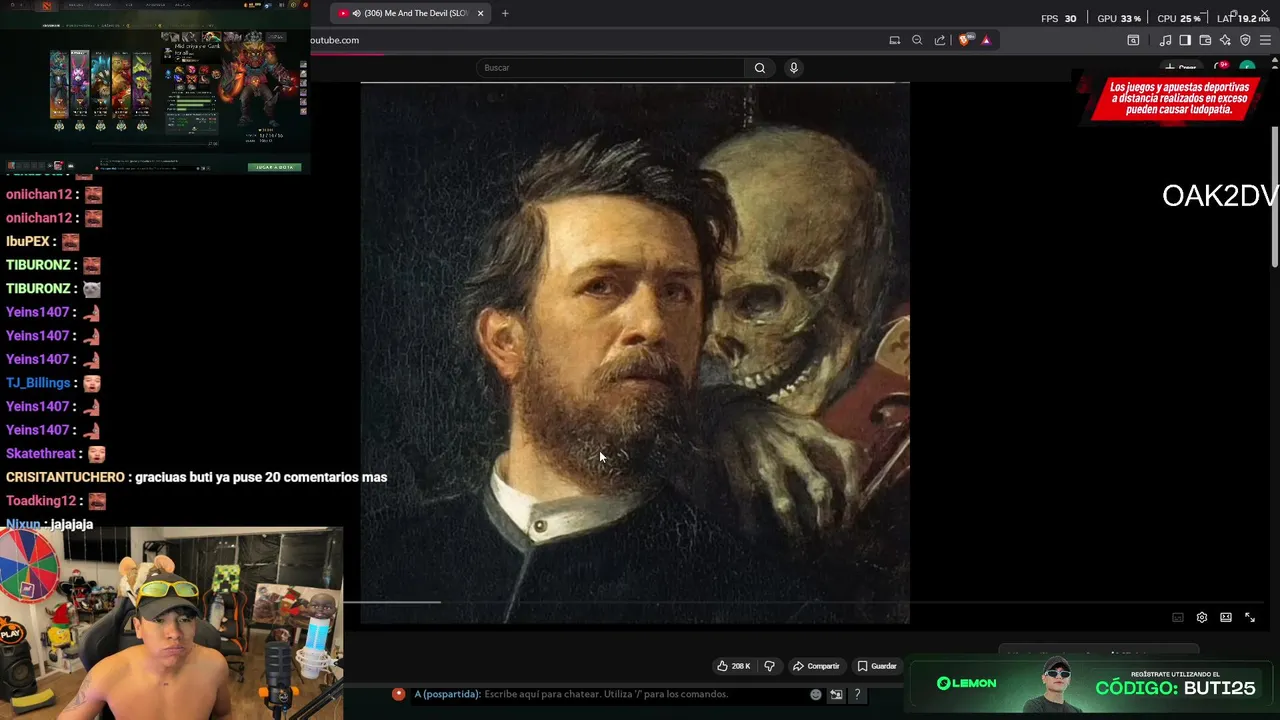Enter fullscreen on the video player
Viewport: 1280px width, 720px height.
point(1250,618)
